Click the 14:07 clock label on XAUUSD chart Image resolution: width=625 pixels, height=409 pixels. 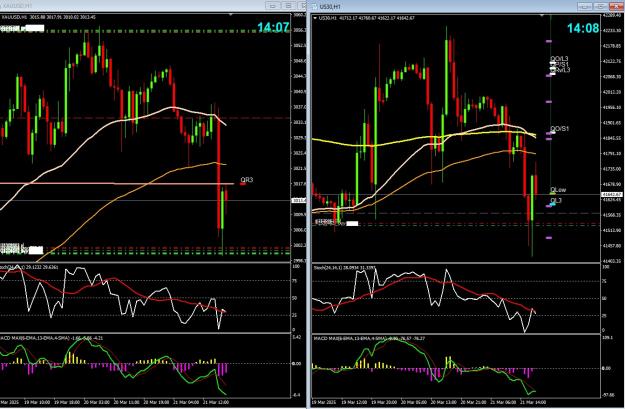coord(273,27)
